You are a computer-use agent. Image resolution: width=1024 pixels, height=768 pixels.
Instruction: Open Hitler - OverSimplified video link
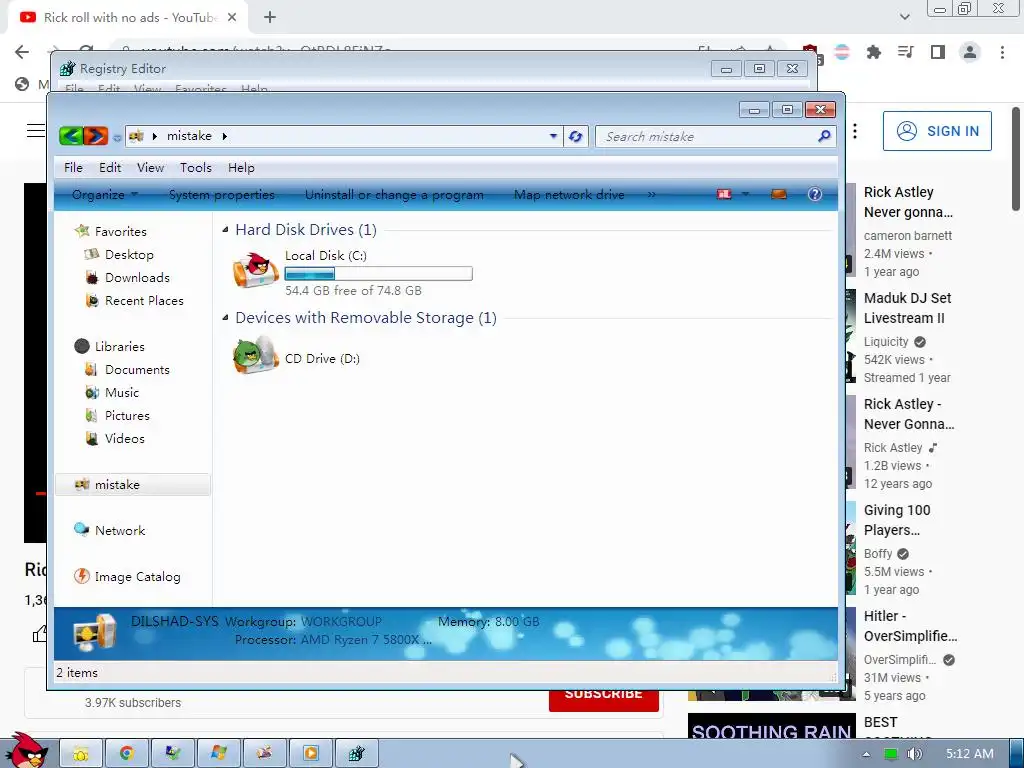click(x=910, y=626)
